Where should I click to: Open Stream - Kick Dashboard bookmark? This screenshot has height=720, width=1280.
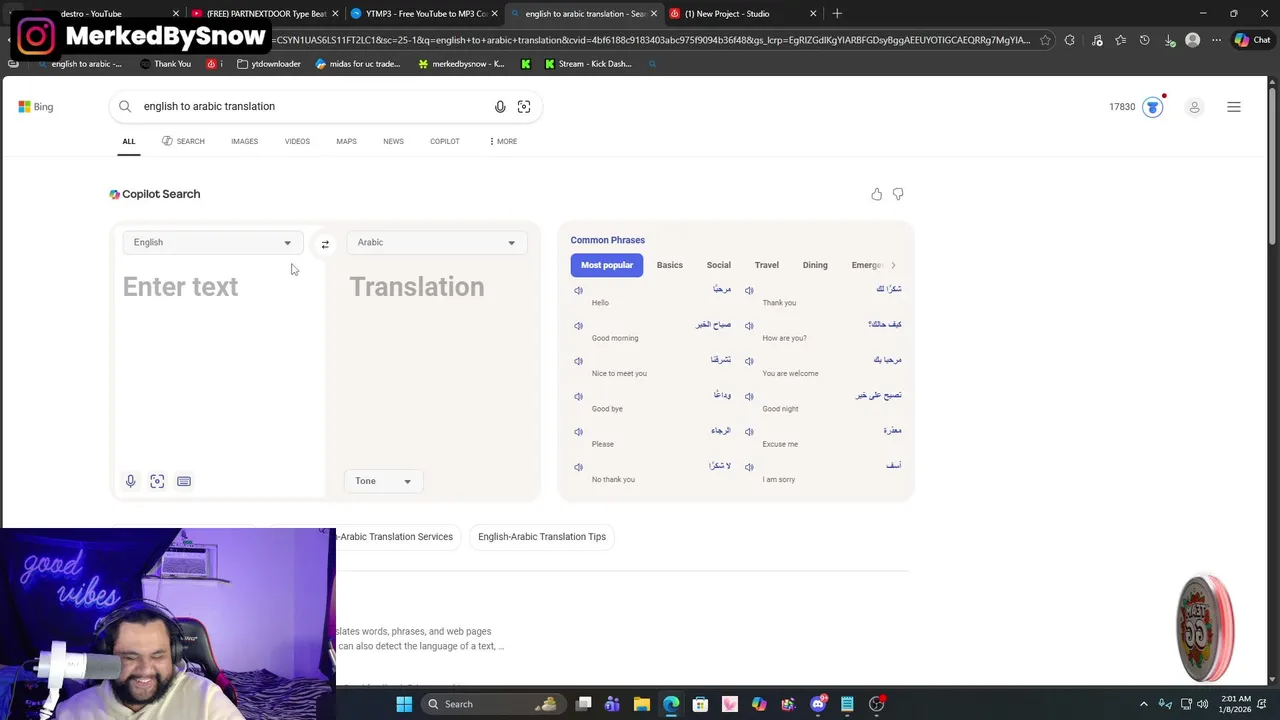tap(588, 64)
